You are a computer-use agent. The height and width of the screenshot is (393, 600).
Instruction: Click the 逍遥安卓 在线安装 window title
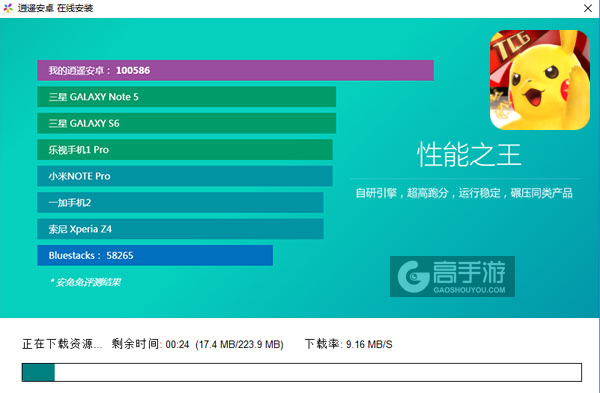[55, 8]
